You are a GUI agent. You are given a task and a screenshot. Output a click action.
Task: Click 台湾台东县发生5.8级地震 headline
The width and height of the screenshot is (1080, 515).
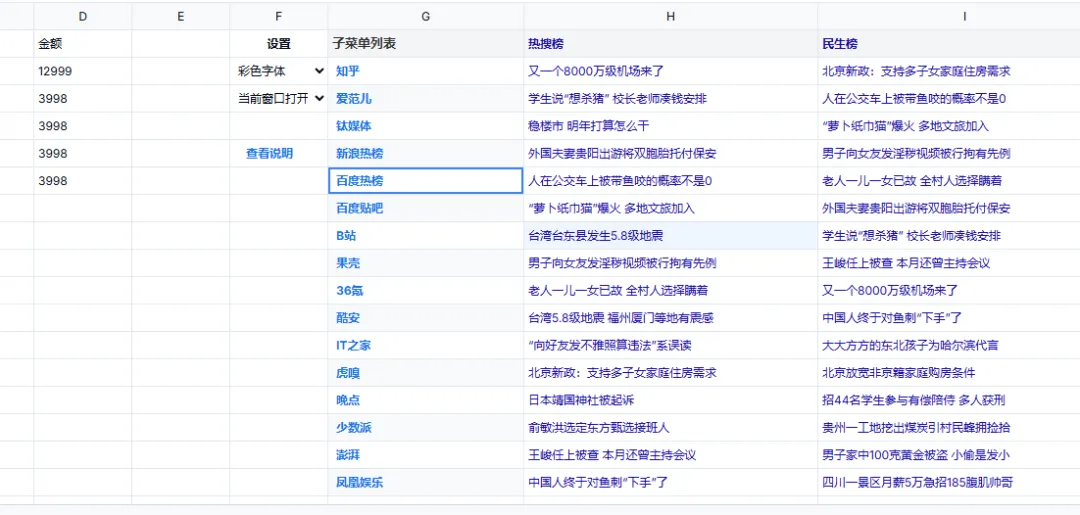point(596,235)
